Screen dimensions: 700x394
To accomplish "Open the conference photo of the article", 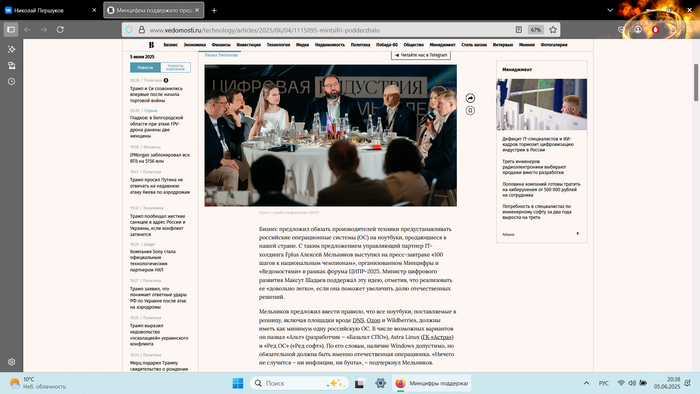I will click(330, 135).
